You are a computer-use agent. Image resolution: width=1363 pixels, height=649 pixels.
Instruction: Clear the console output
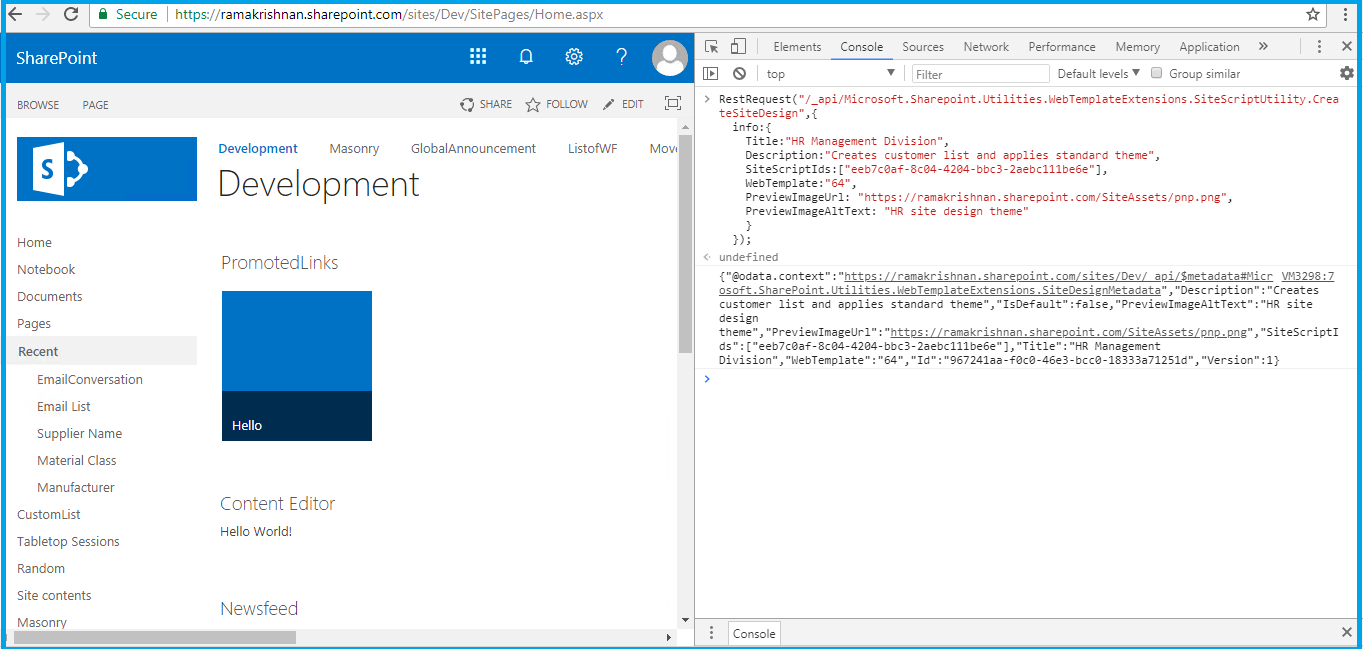[x=739, y=74]
